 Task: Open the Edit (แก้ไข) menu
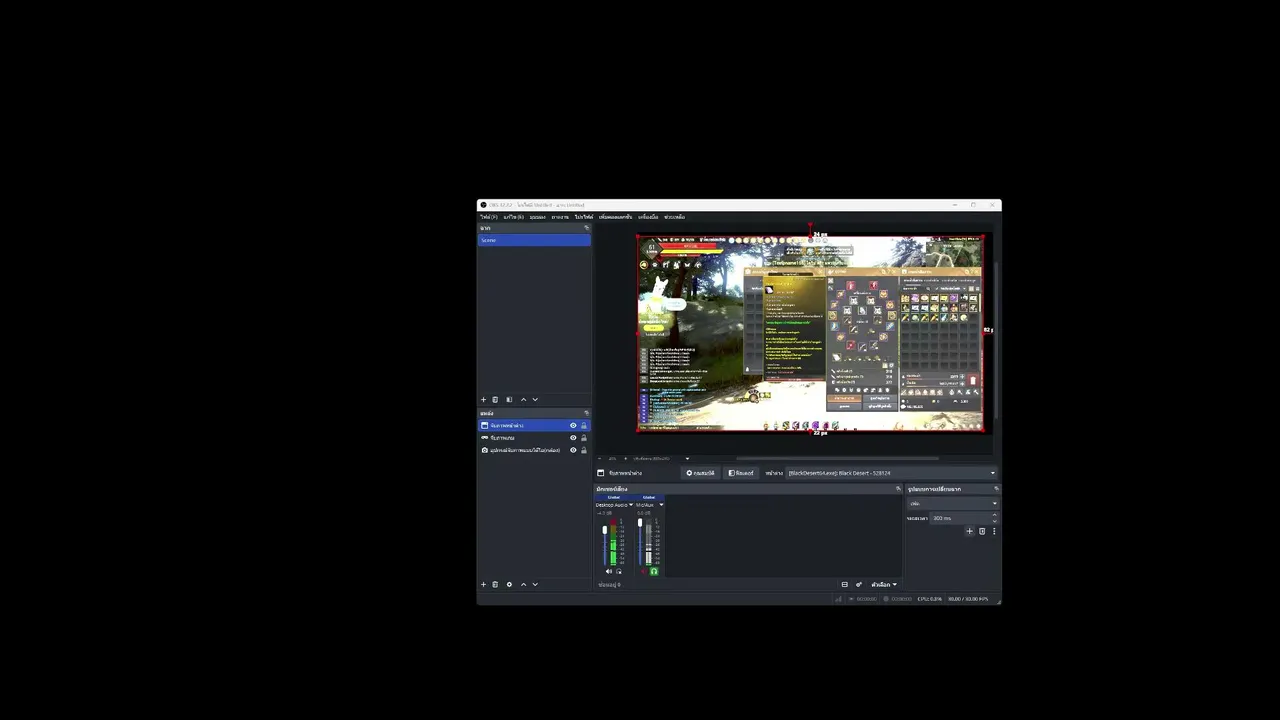coord(514,217)
